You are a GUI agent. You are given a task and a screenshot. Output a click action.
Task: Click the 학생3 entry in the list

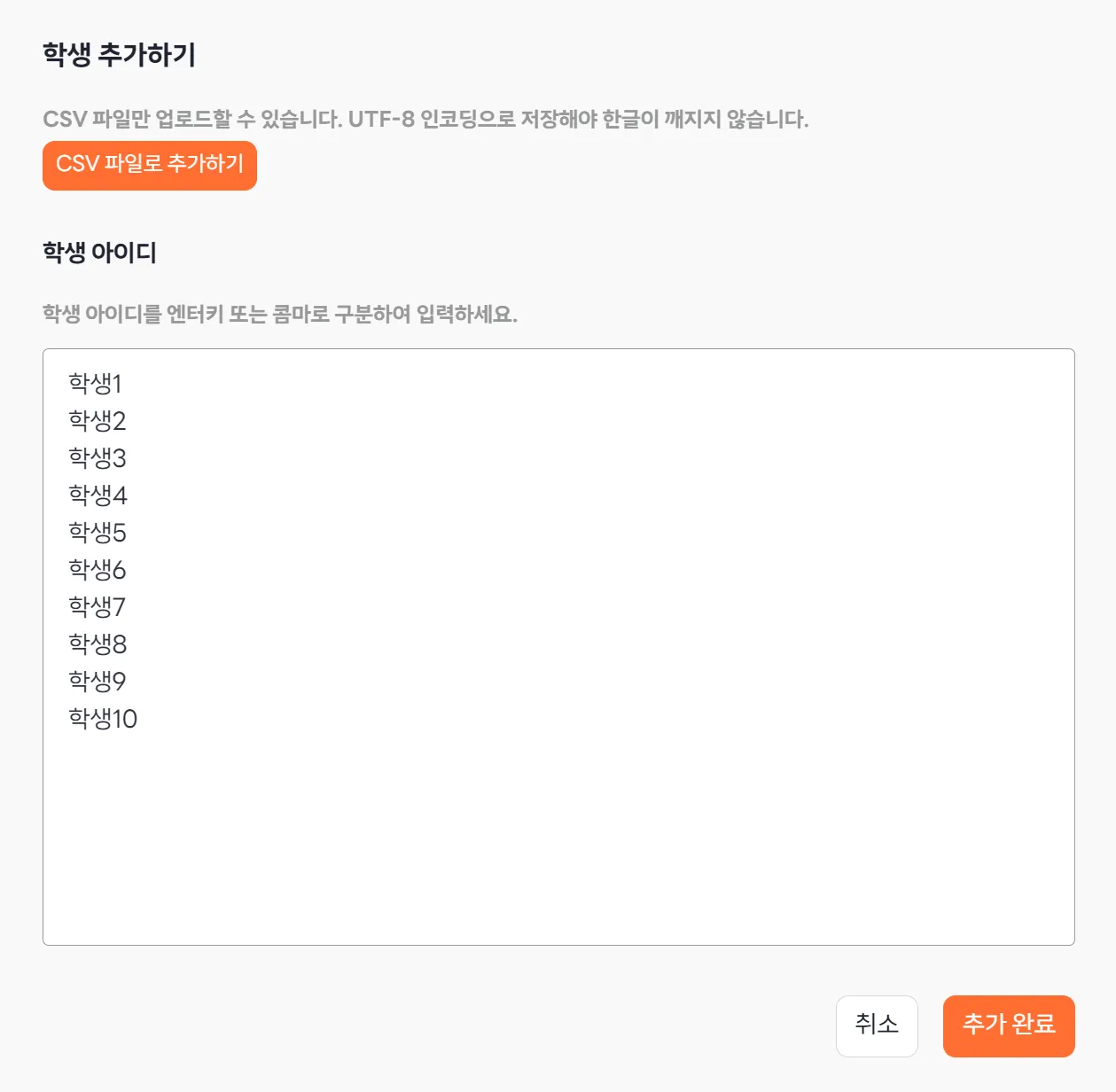[98, 458]
